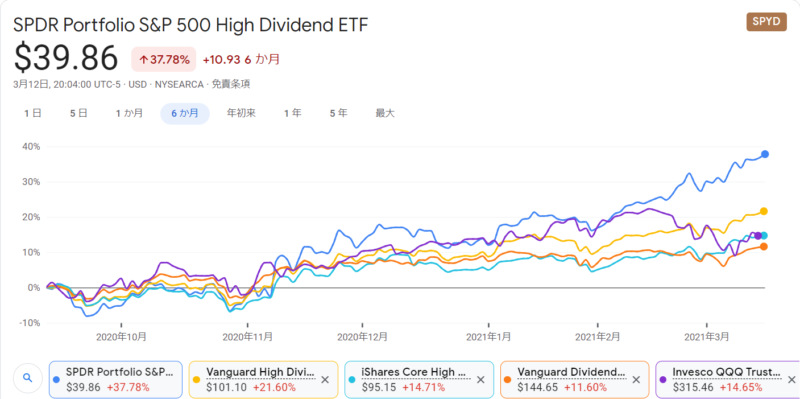
Task: Click the SPYD ticker badge
Action: pyautogui.click(x=766, y=22)
